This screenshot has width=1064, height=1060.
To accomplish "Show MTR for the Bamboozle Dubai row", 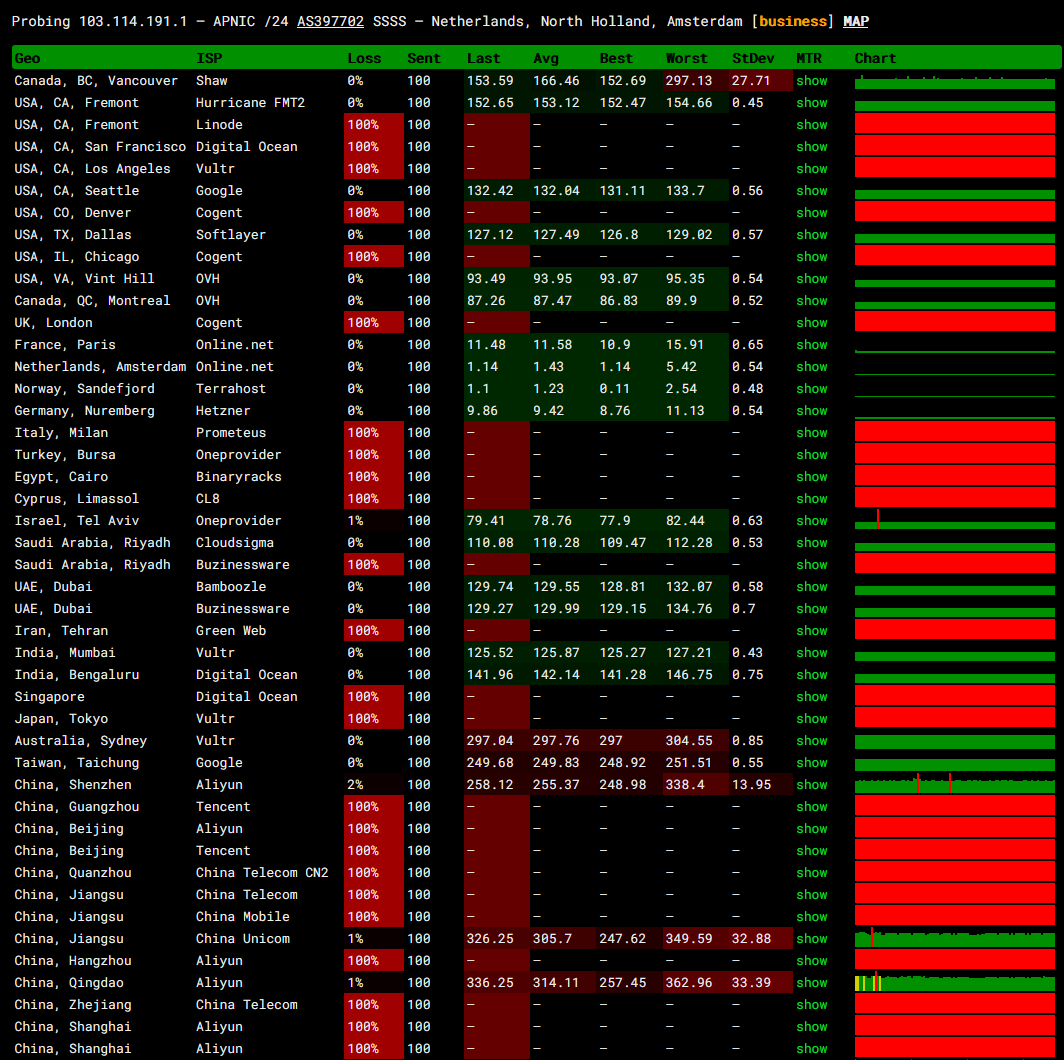I will (x=812, y=586).
